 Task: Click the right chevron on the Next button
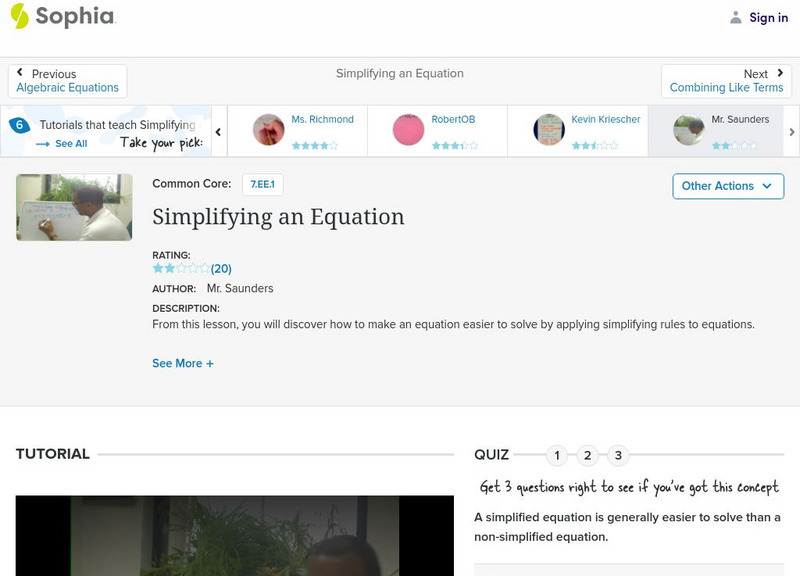(782, 73)
